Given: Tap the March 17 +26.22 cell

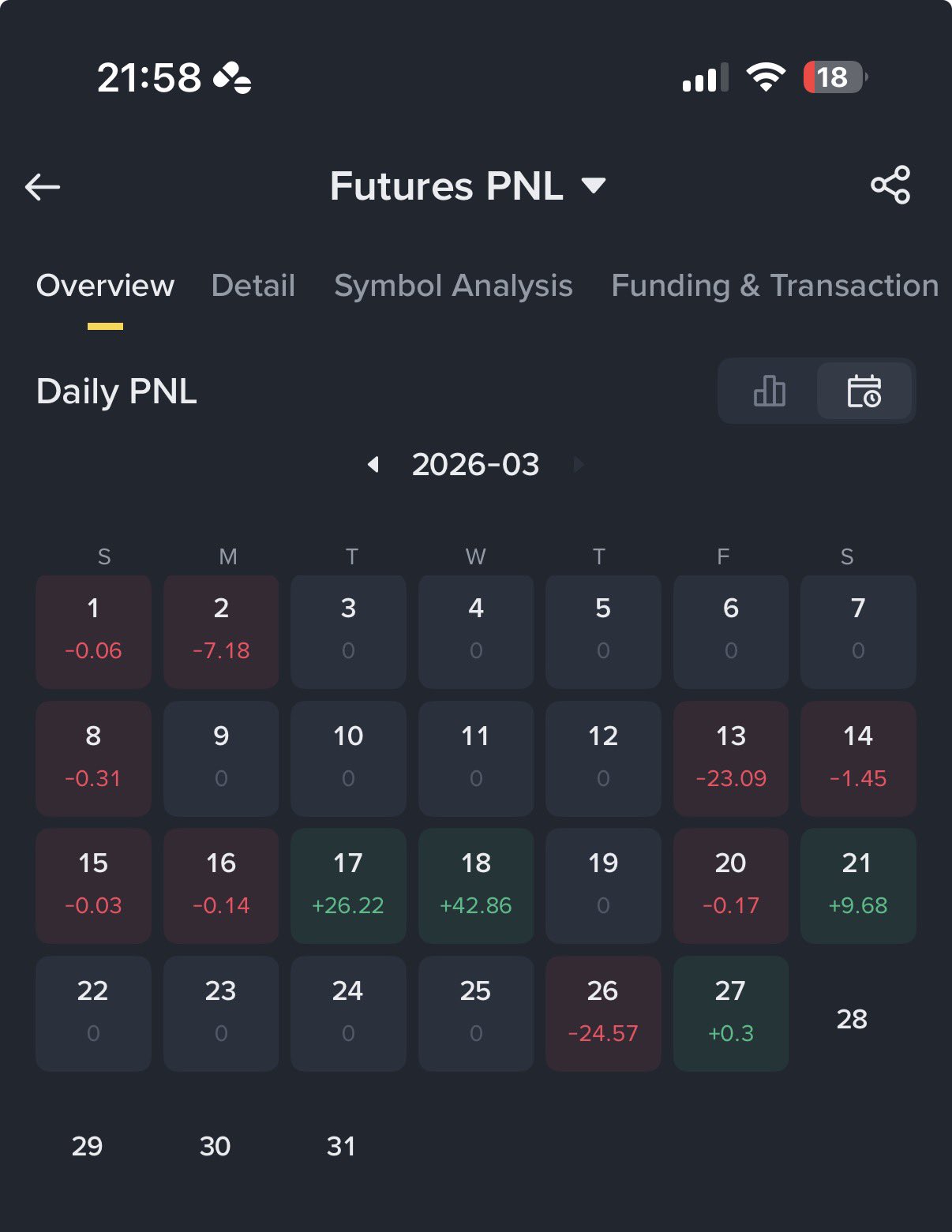Looking at the screenshot, I should (348, 886).
